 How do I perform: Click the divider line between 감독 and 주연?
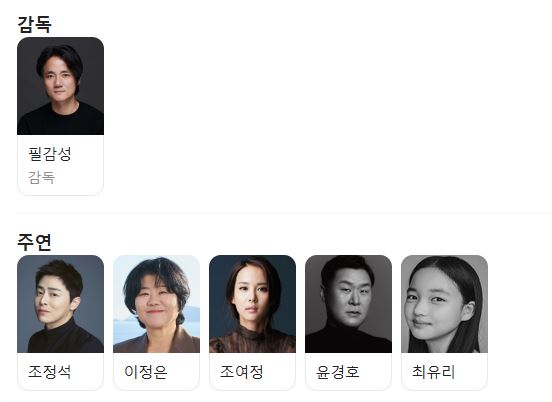(284, 213)
